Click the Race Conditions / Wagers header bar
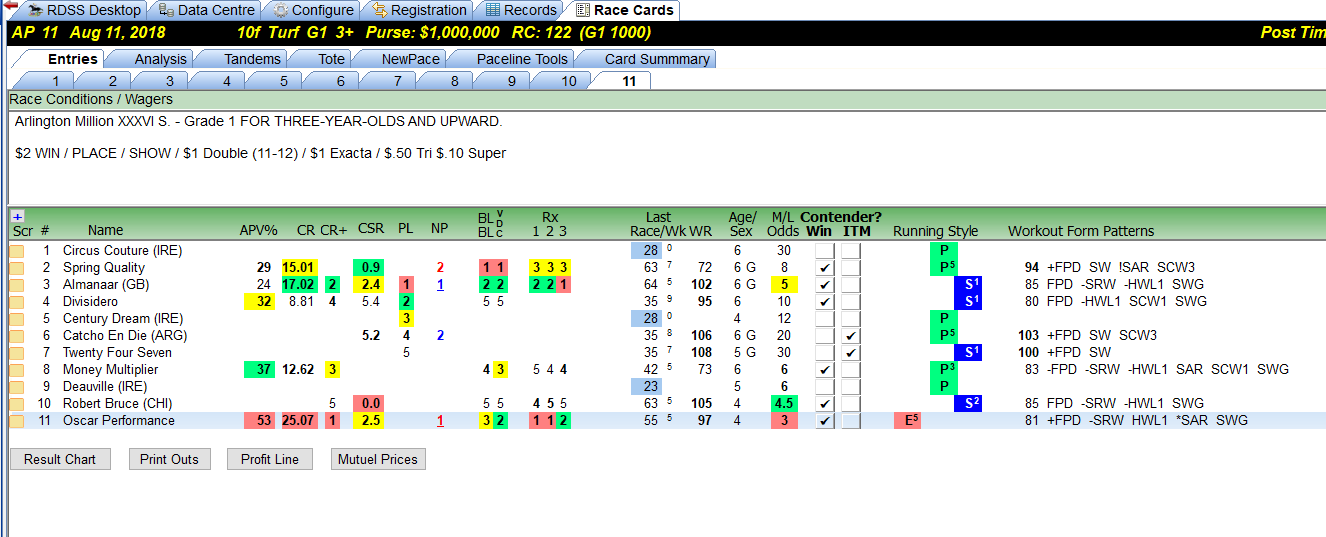The image size is (1326, 537). tap(666, 100)
